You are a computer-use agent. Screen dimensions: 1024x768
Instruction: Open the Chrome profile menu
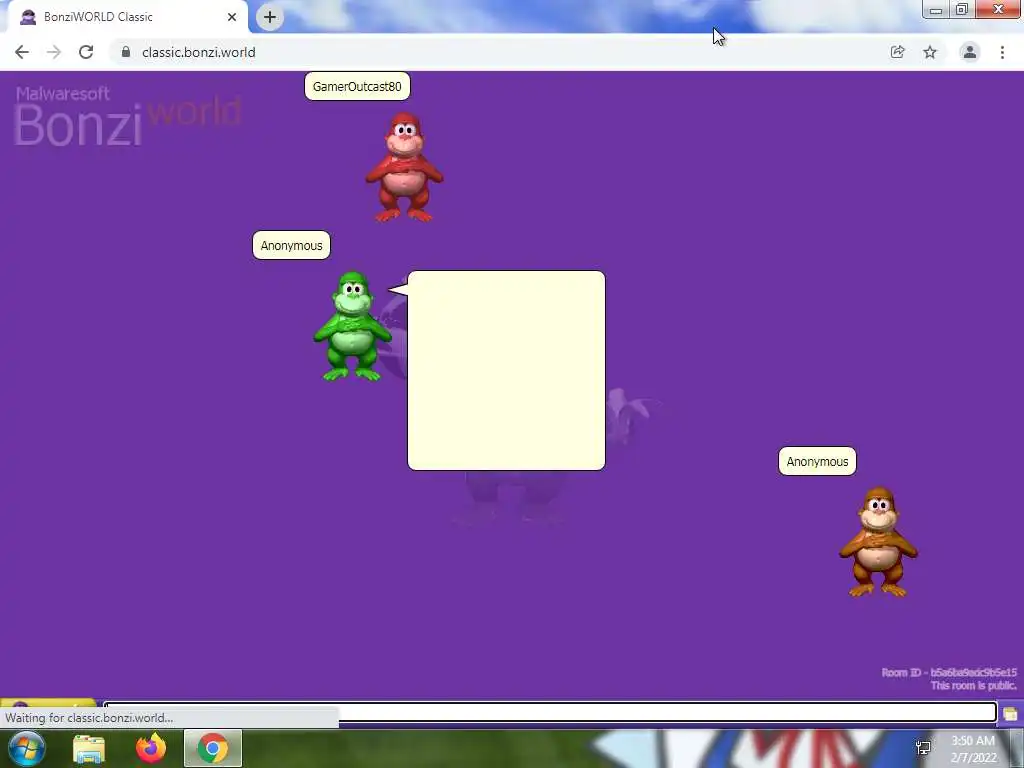(x=970, y=52)
